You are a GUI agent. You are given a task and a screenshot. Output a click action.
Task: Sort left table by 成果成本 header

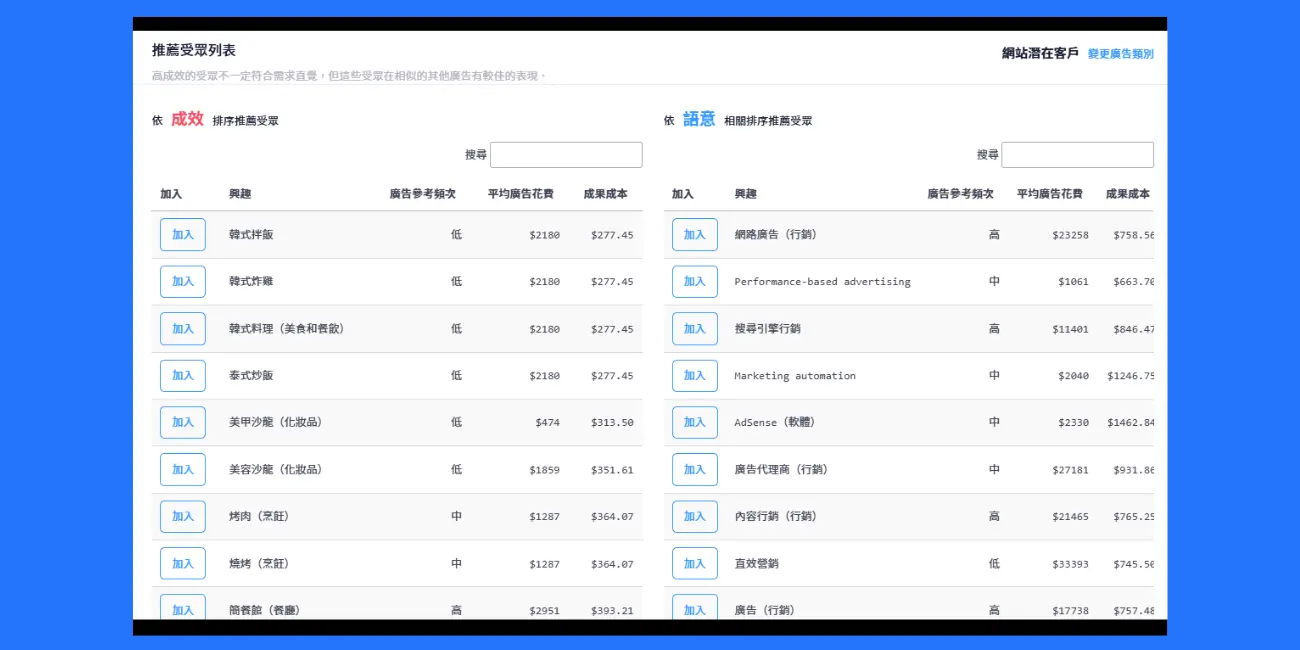point(606,194)
